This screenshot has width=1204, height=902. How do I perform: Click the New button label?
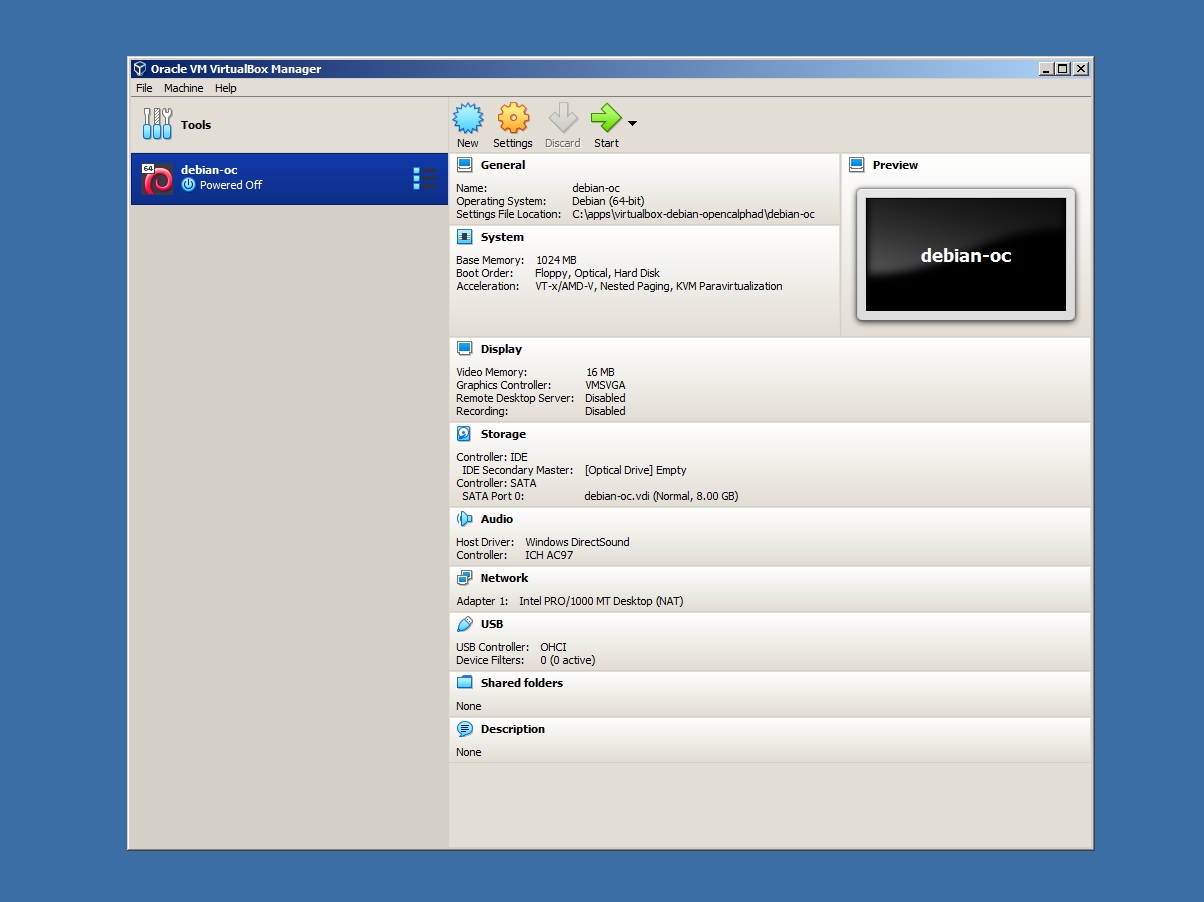coord(468,143)
